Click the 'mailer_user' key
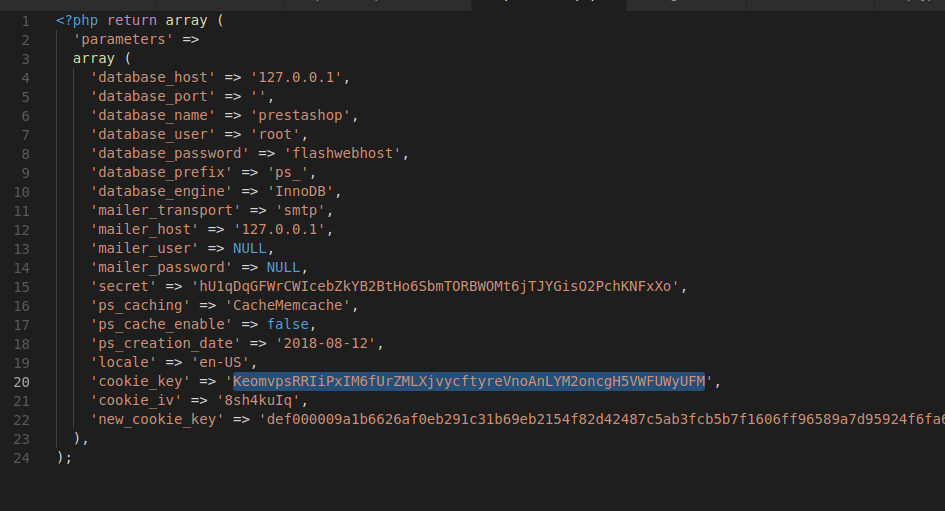 pos(145,248)
